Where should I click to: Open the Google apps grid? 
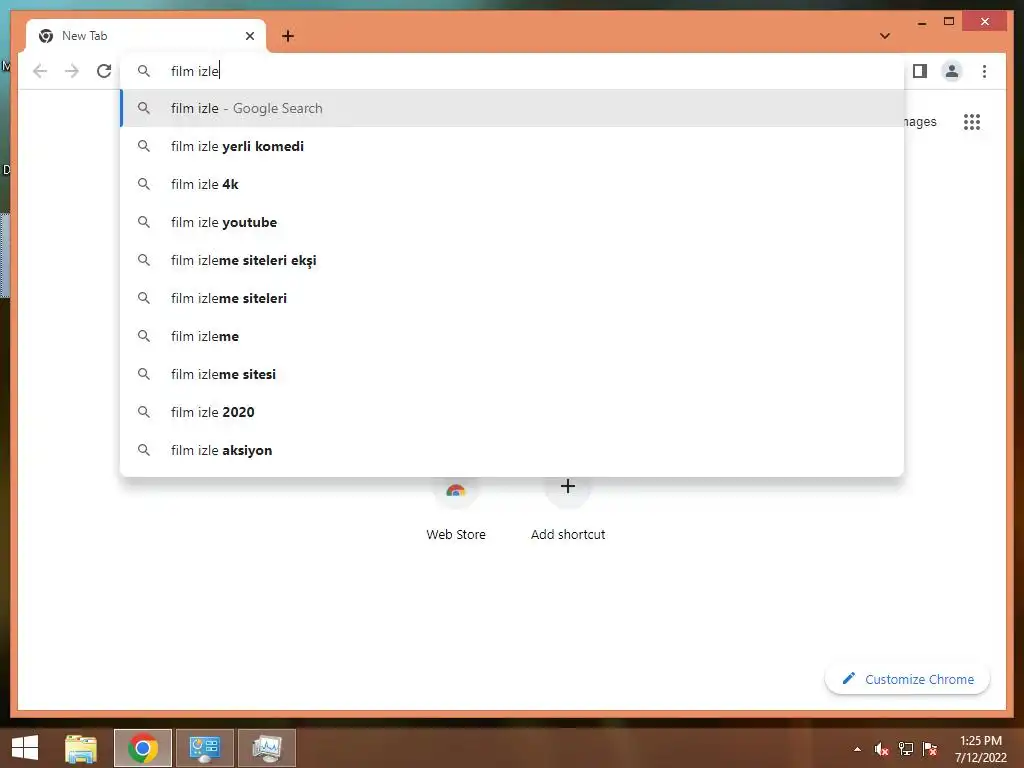972,121
